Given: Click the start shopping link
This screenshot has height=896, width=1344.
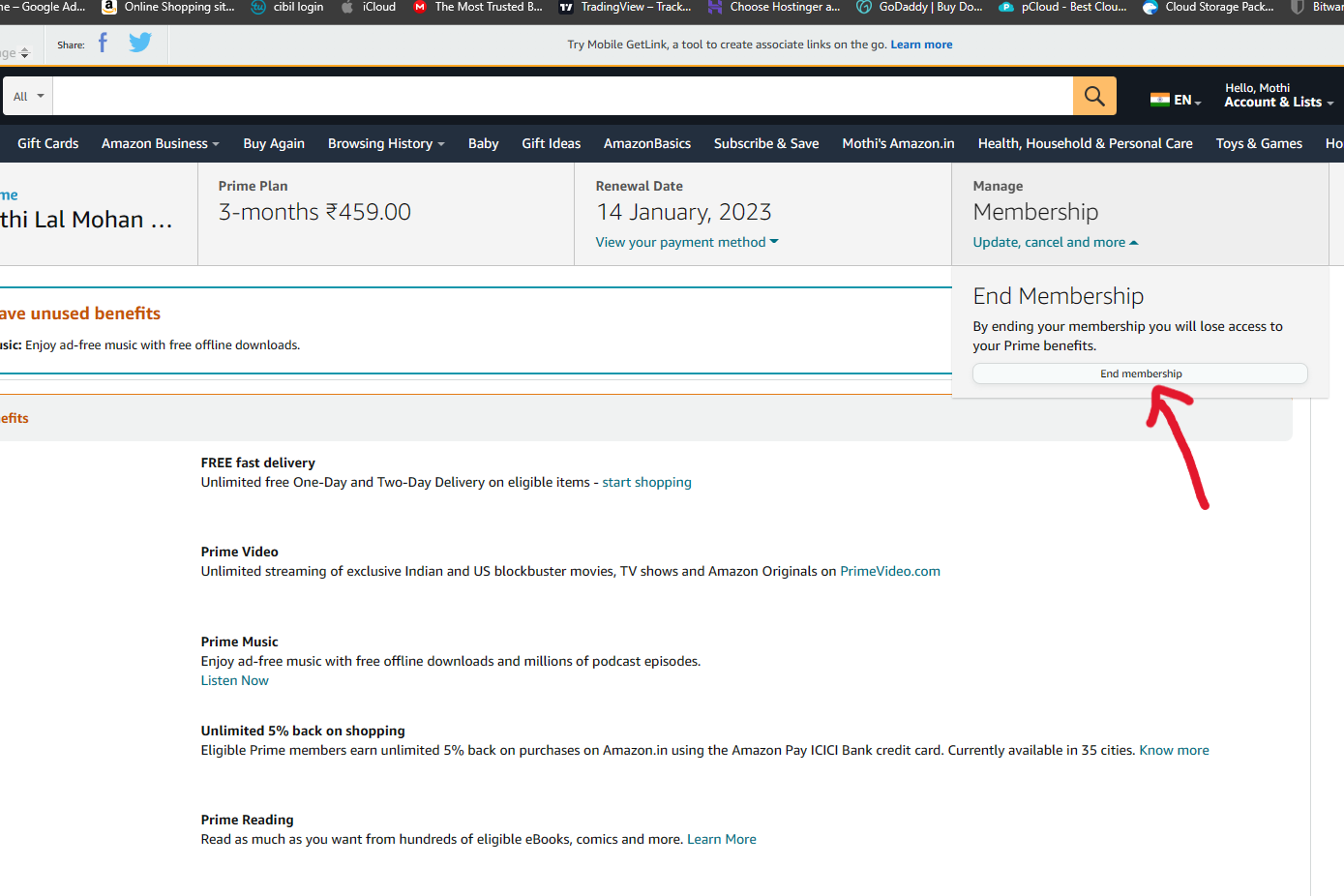Looking at the screenshot, I should coord(646,482).
